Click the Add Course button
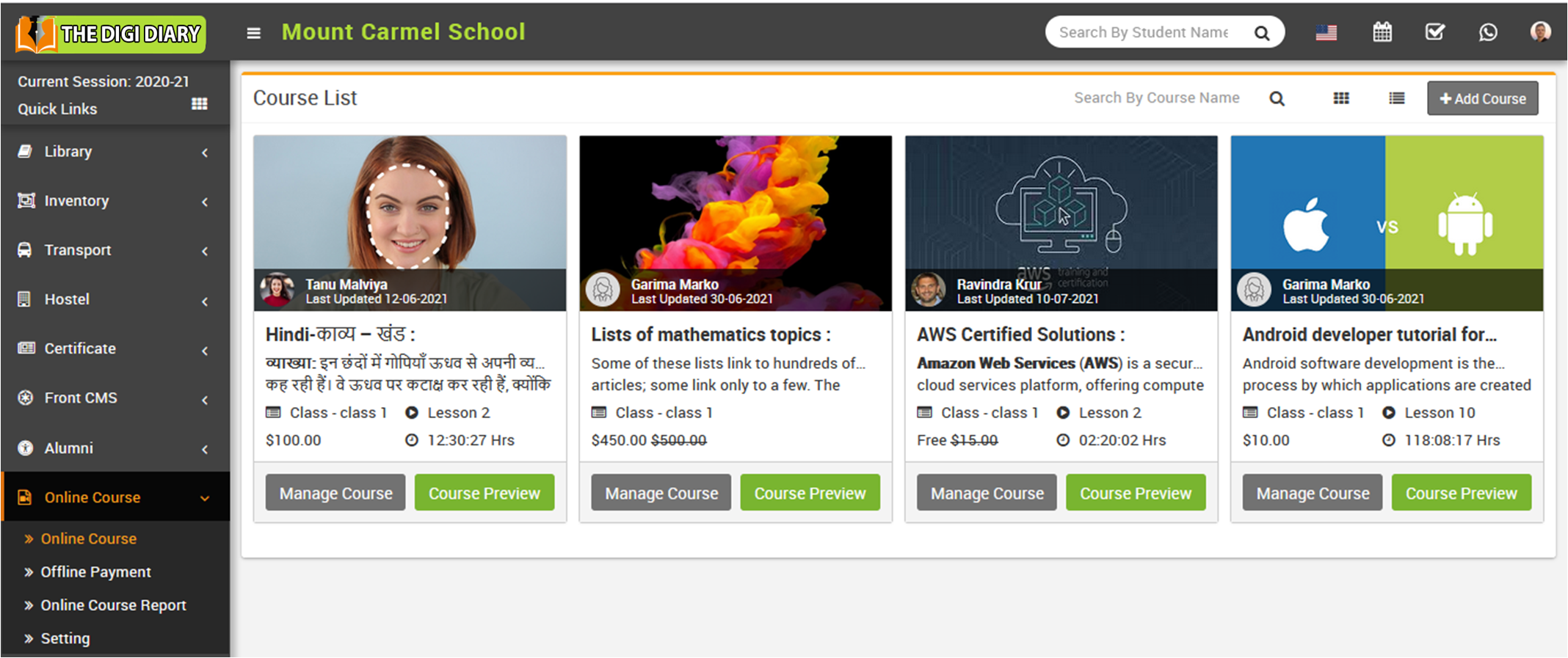 [x=1482, y=98]
